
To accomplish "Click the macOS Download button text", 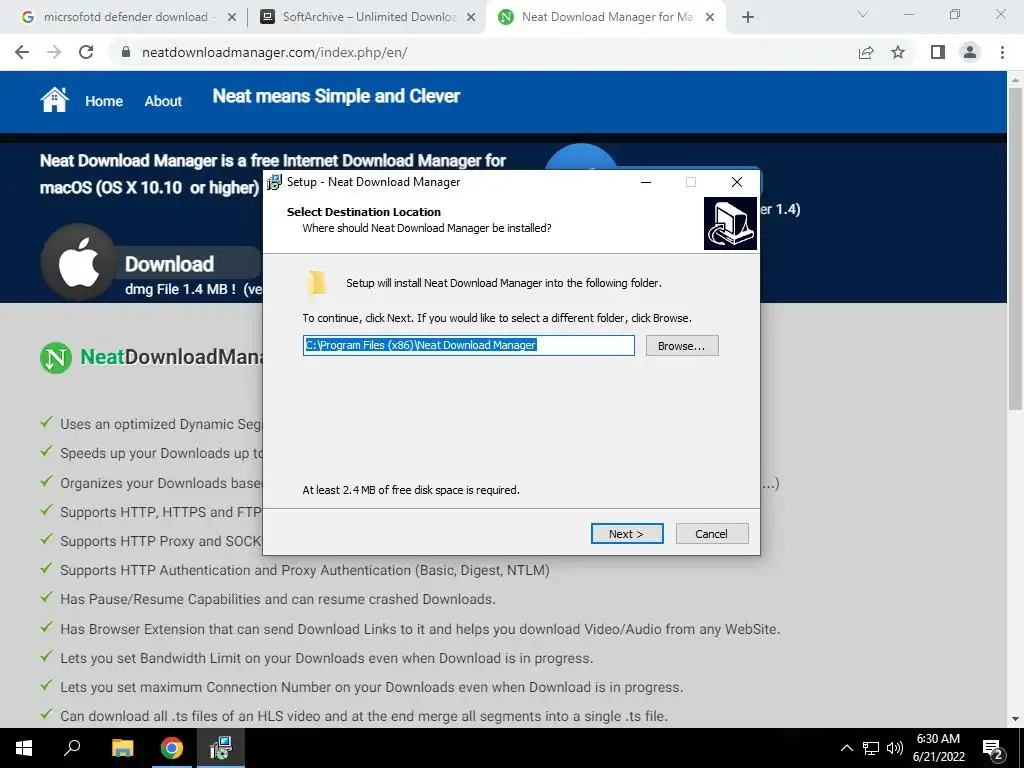I will pos(169,264).
